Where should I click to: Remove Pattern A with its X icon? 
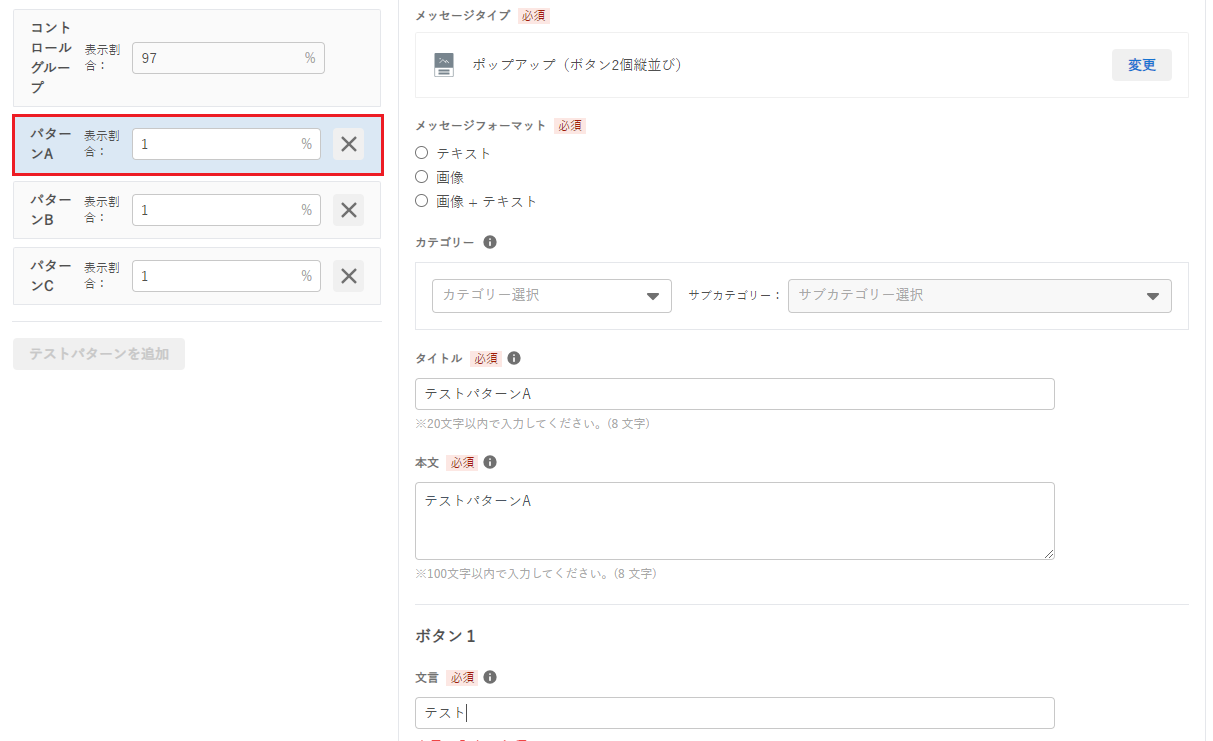coord(348,144)
